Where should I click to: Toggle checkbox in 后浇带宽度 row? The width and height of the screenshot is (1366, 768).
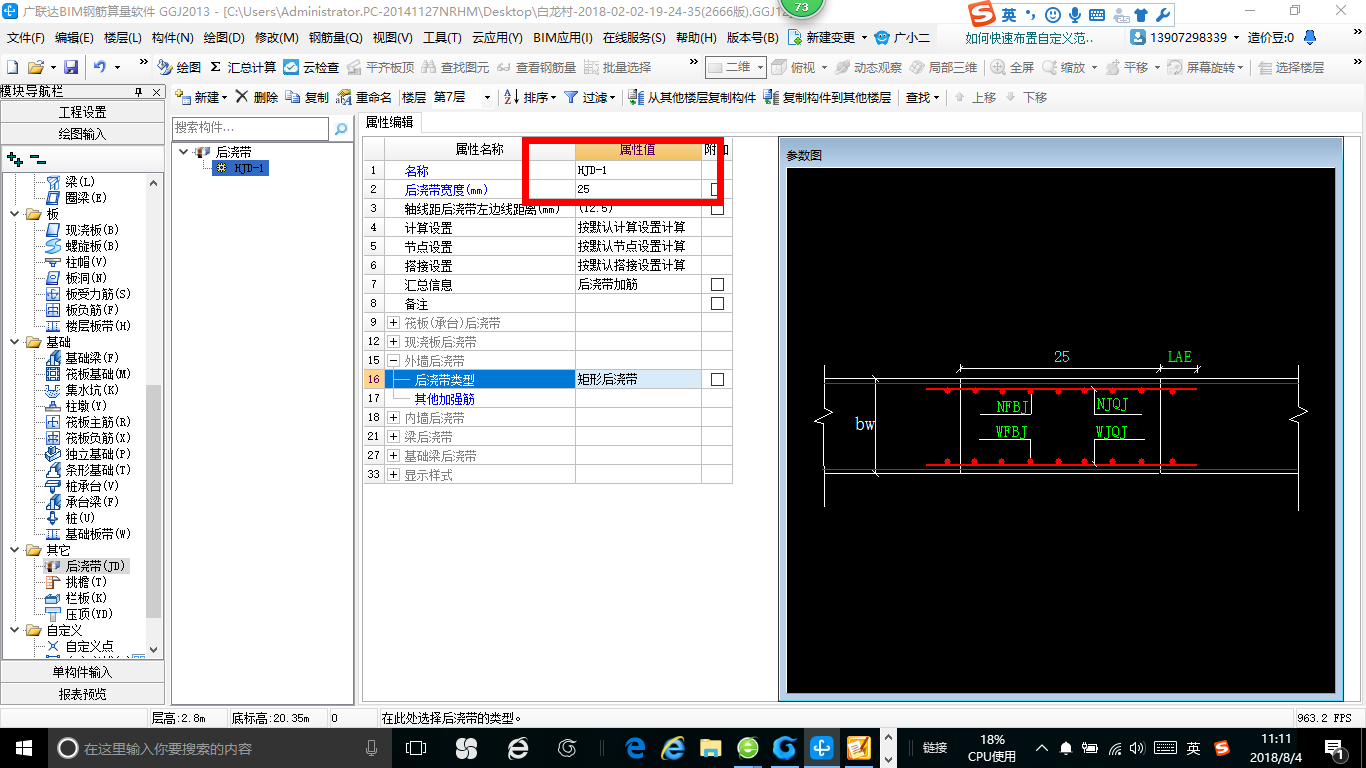click(x=717, y=189)
